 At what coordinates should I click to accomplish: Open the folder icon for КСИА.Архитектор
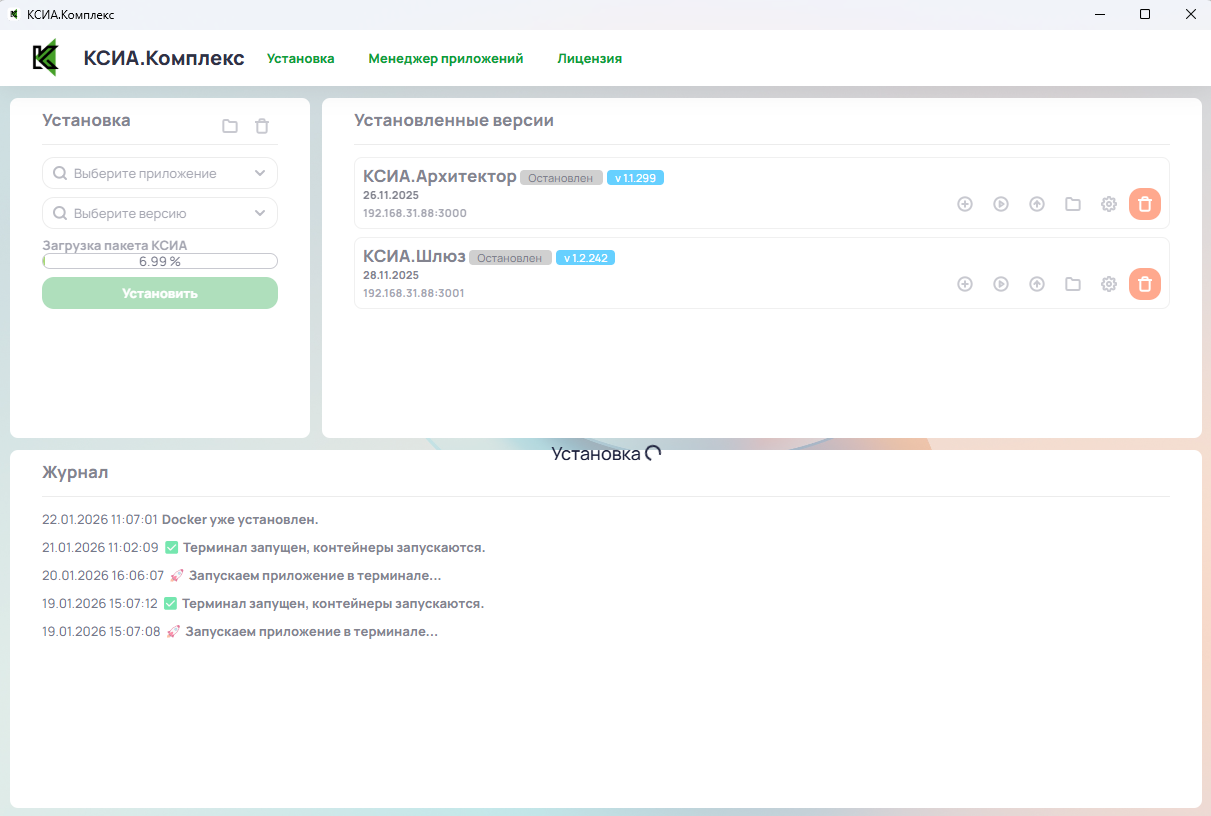click(x=1073, y=203)
